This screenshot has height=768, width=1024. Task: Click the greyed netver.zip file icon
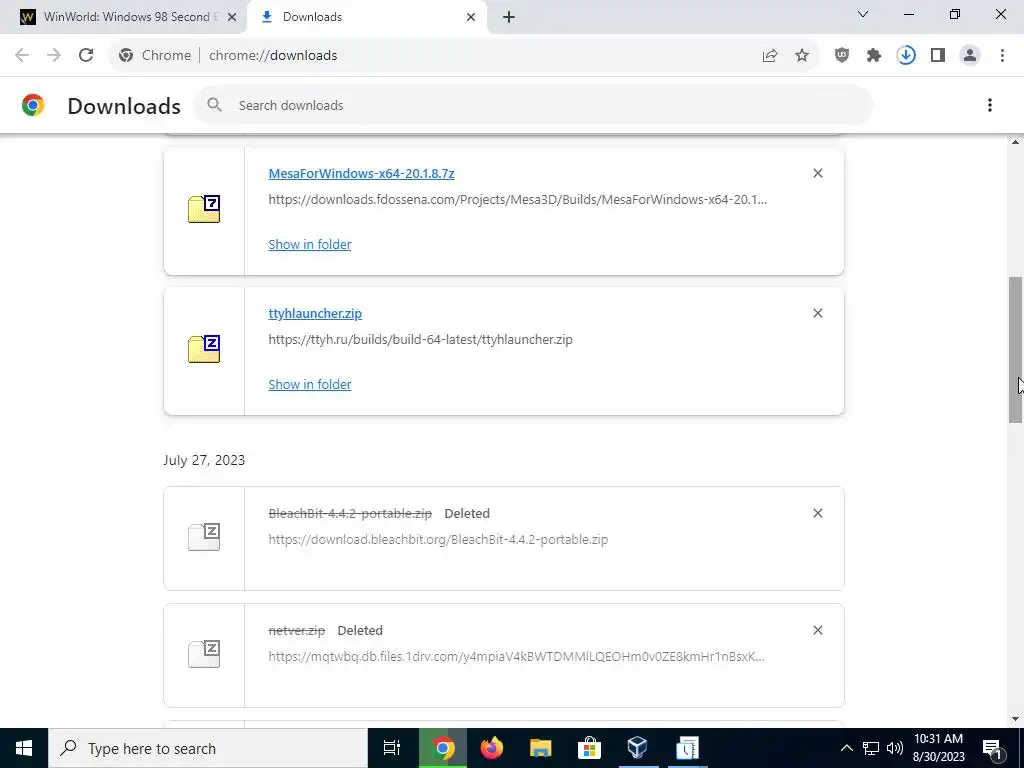pos(204,654)
